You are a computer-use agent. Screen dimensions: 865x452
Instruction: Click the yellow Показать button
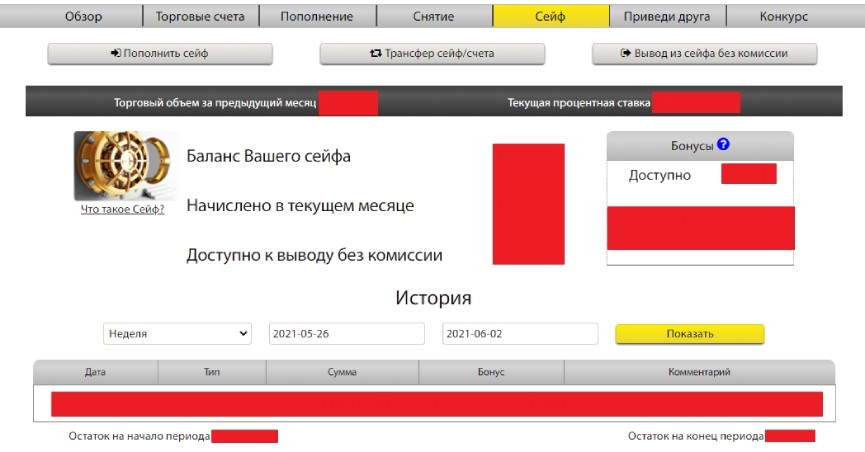pyautogui.click(x=690, y=333)
